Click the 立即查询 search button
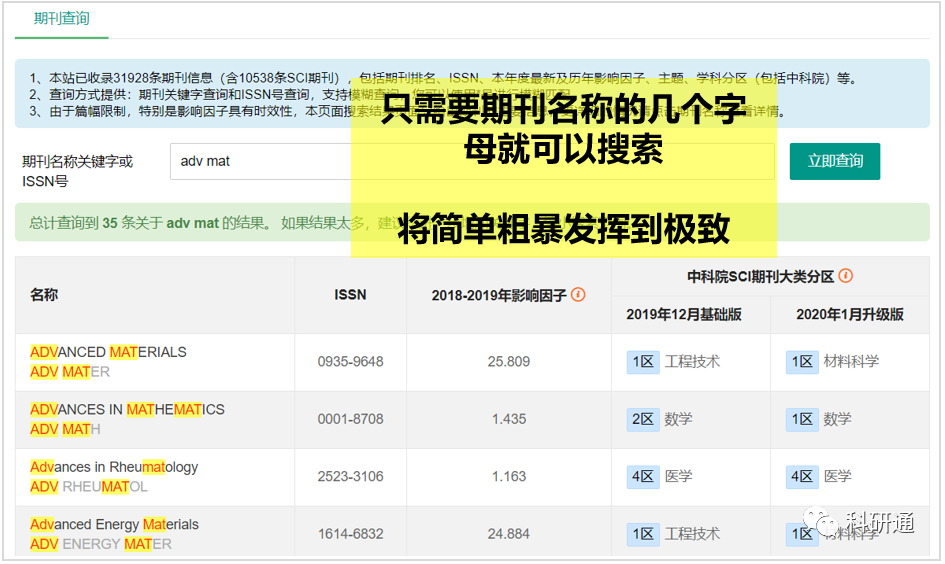Viewport: 945px width, 564px height. (x=835, y=161)
